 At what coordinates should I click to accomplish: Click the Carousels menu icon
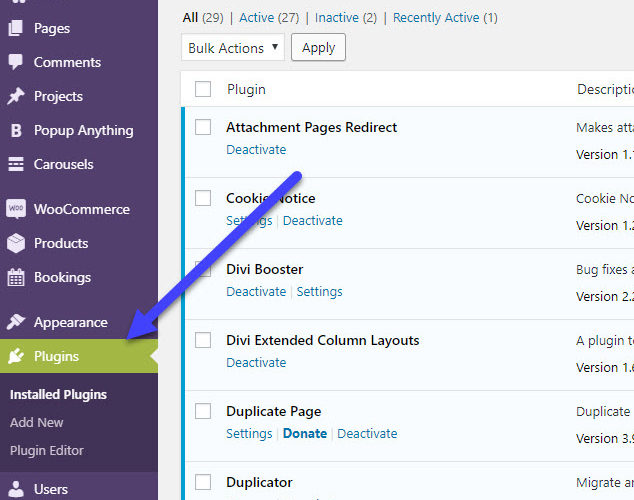click(15, 164)
